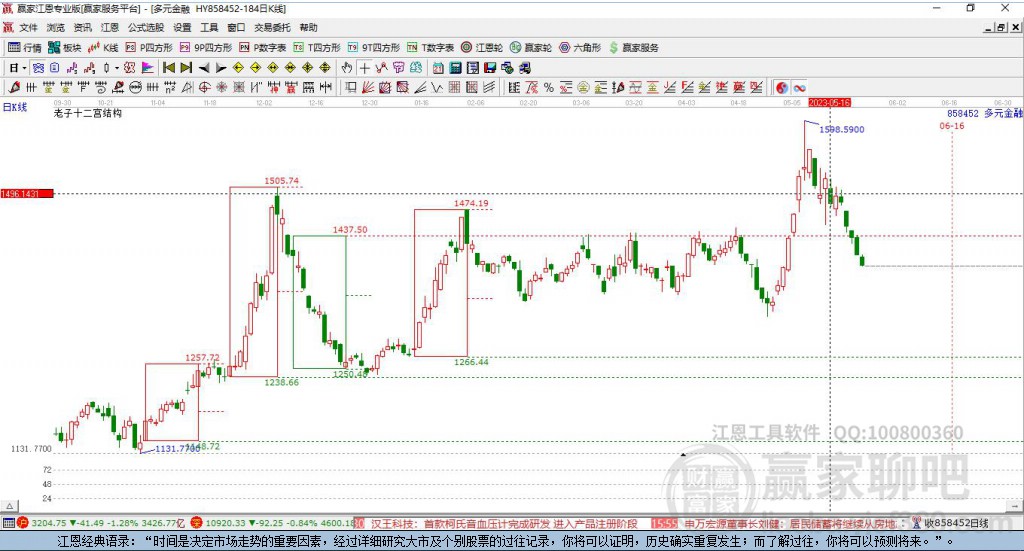Click the 858452 多元金融 code label

[x=985, y=114]
